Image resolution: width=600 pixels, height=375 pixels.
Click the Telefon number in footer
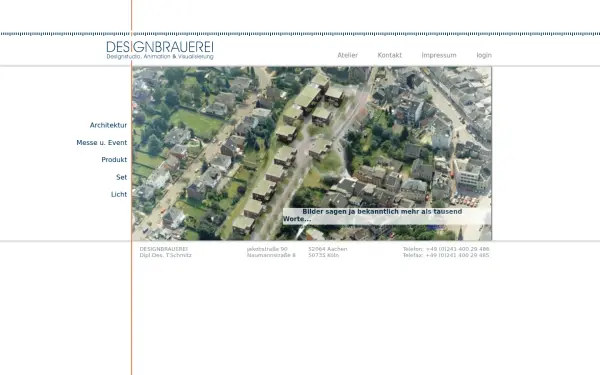click(x=457, y=249)
